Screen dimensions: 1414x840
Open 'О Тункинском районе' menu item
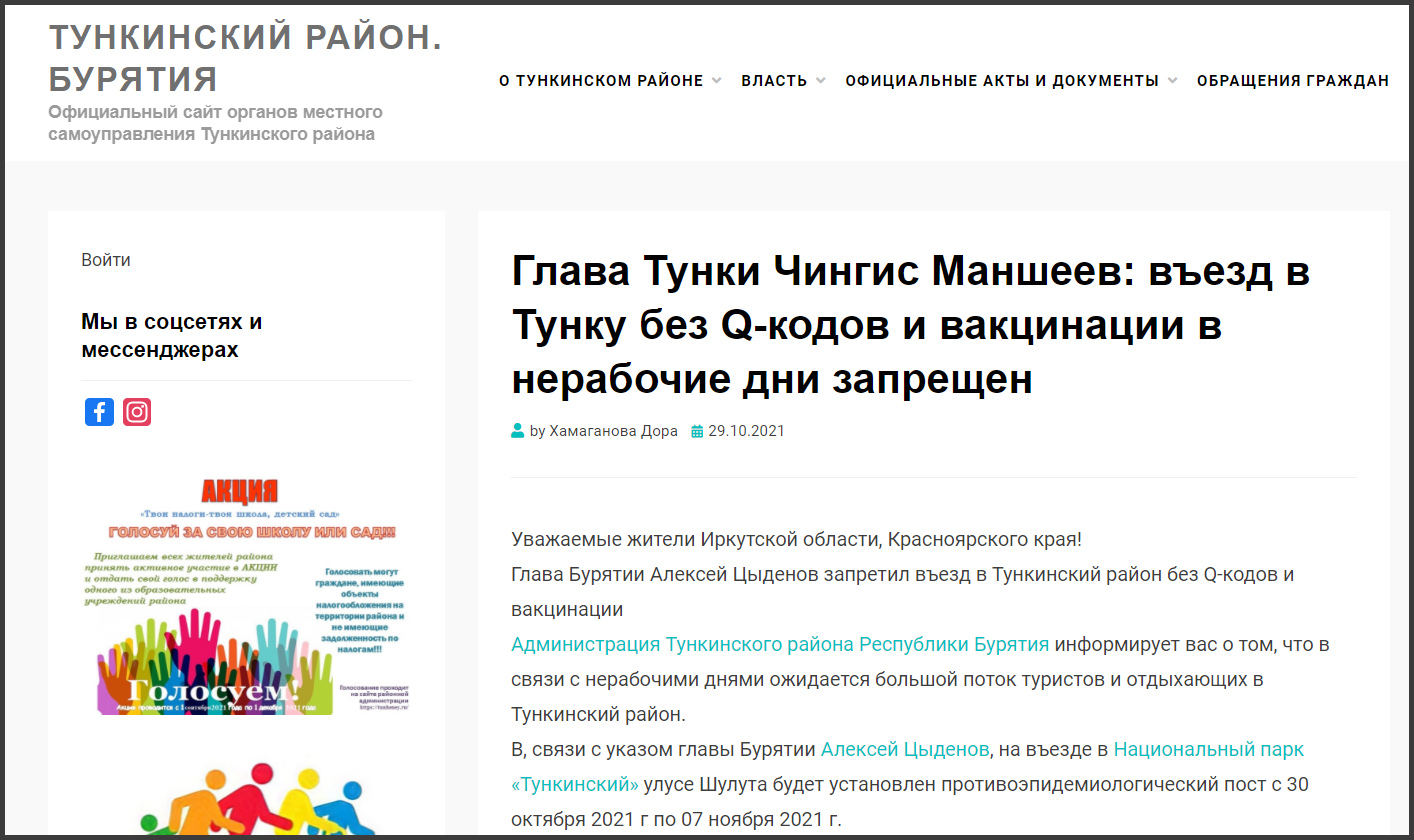601,81
